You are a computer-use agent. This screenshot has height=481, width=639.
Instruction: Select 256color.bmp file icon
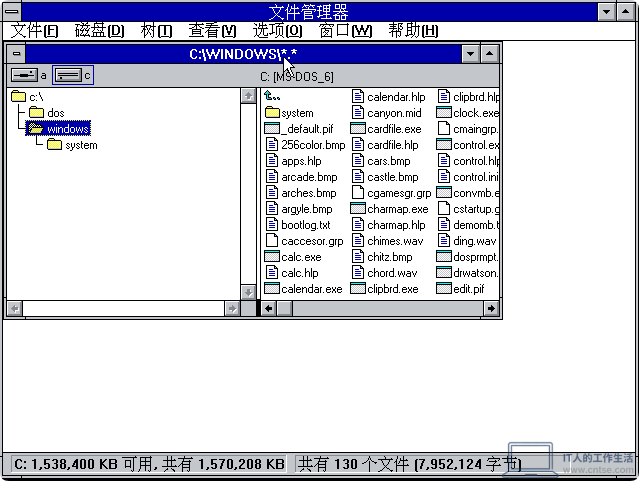(272, 145)
